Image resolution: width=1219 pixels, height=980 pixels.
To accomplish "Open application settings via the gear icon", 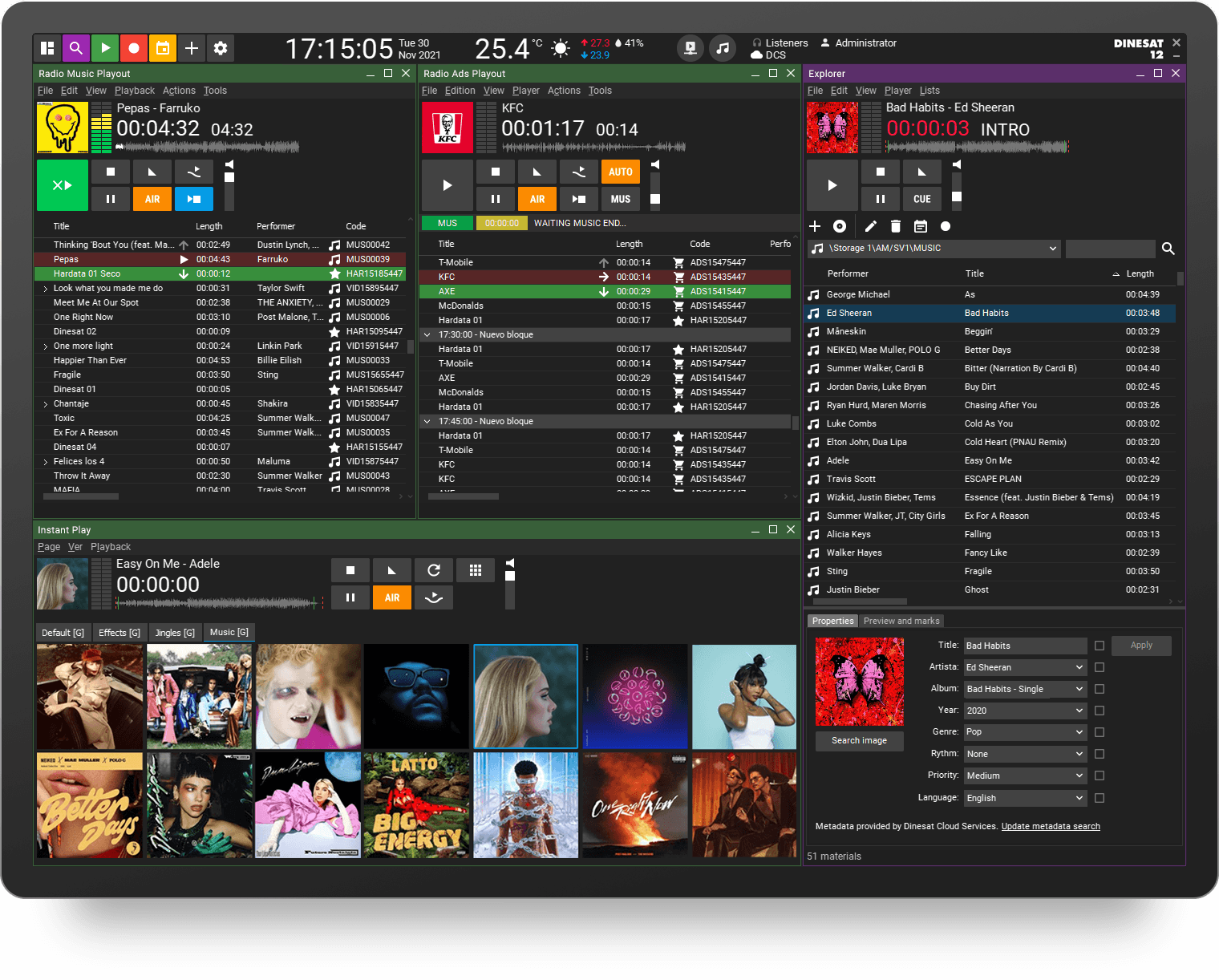I will tap(221, 48).
